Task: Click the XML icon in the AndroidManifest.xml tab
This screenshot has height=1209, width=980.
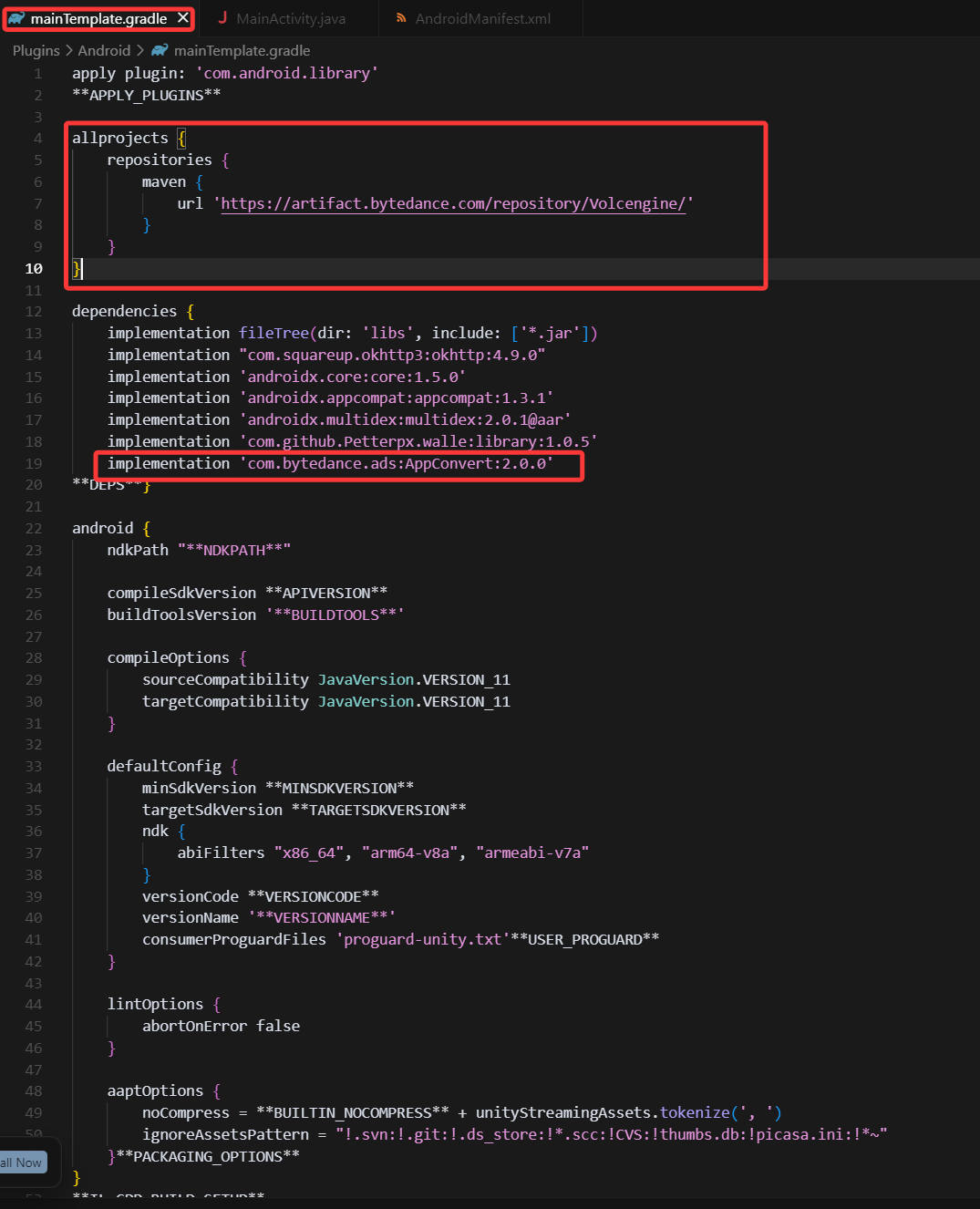Action: click(401, 18)
